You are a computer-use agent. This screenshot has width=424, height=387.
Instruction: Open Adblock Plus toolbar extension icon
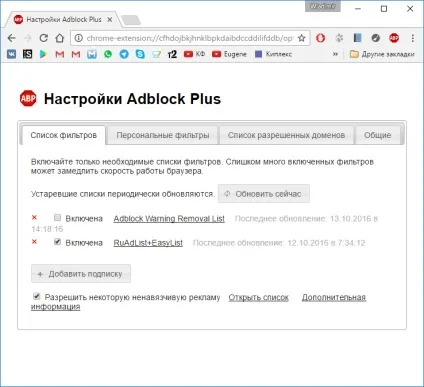click(394, 38)
